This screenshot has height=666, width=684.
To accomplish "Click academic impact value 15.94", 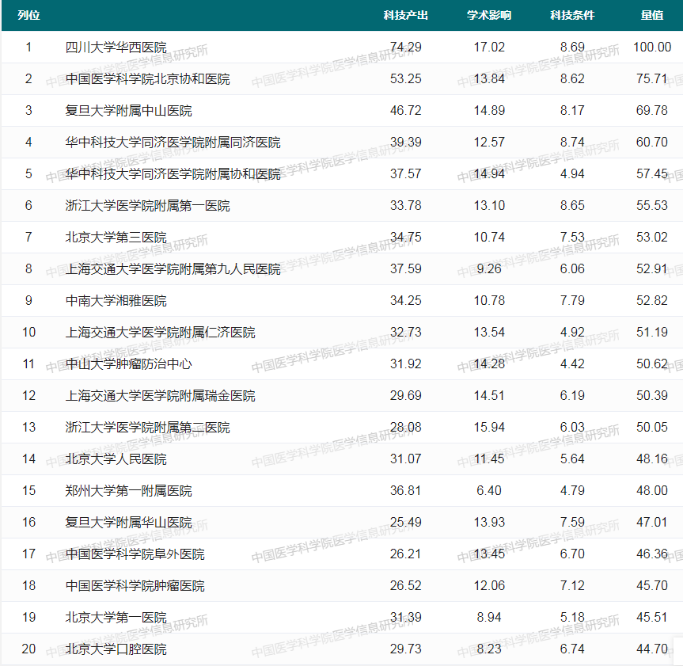I will 489,427.
